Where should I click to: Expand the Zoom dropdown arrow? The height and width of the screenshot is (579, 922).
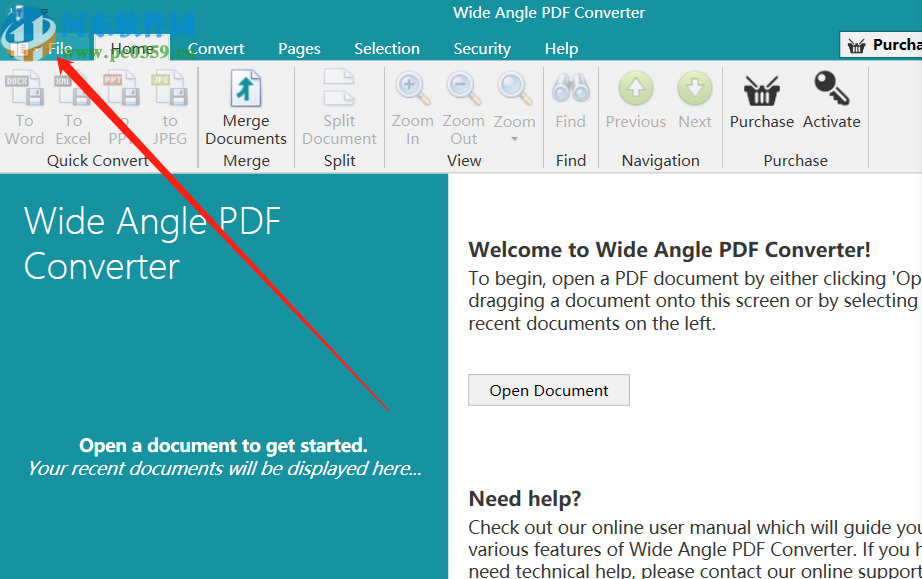pos(515,137)
